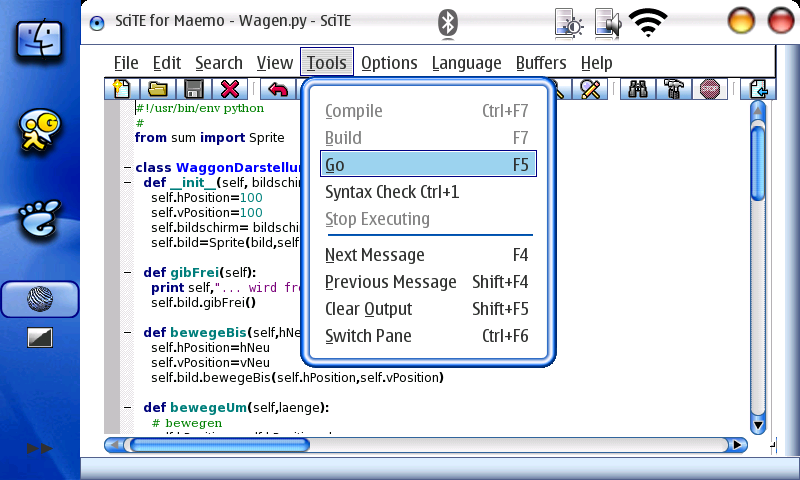Screen dimensions: 800x480
Task: Open the Buffers menu
Action: tap(541, 63)
